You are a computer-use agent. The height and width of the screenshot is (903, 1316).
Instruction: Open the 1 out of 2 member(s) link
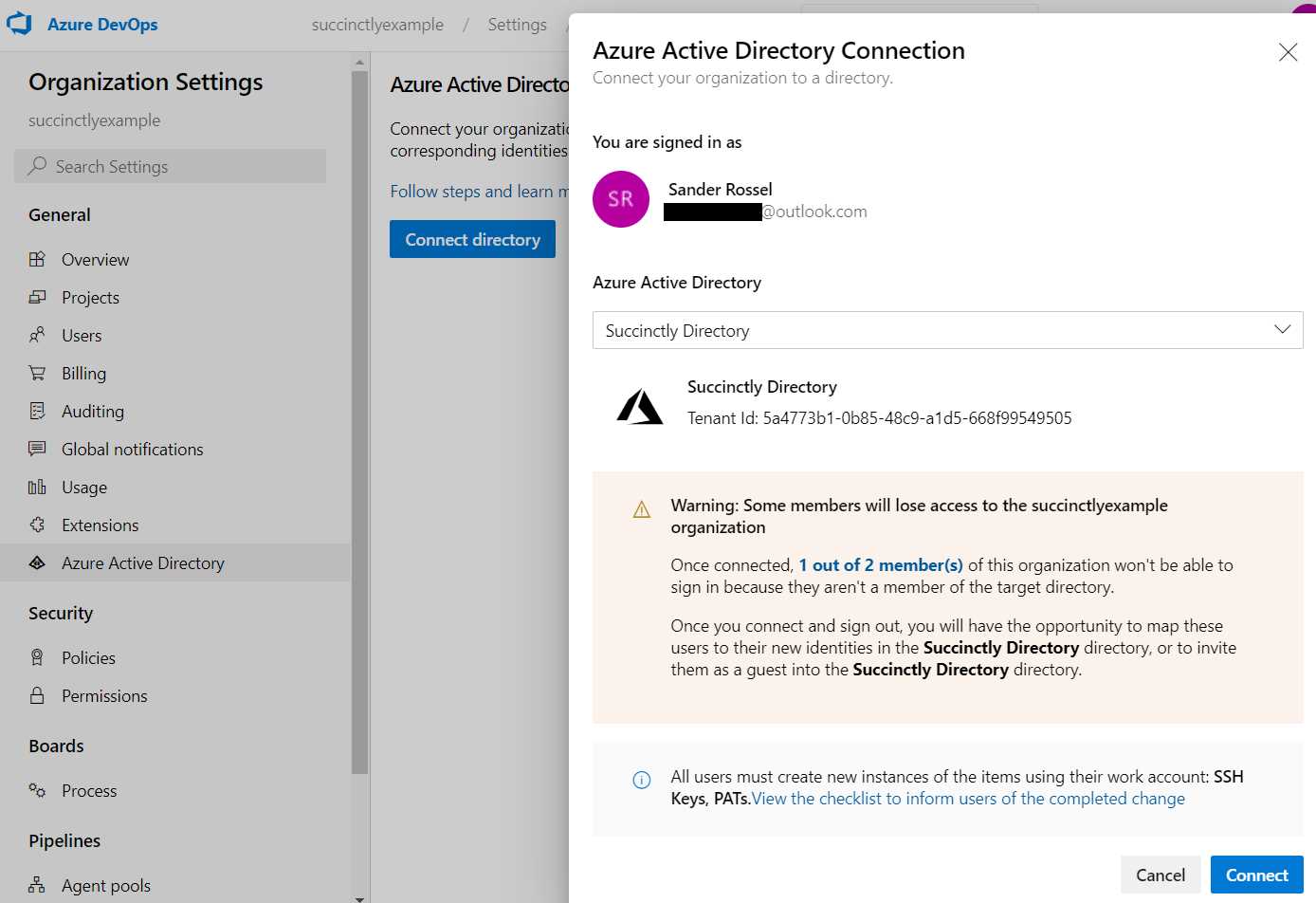point(880,564)
